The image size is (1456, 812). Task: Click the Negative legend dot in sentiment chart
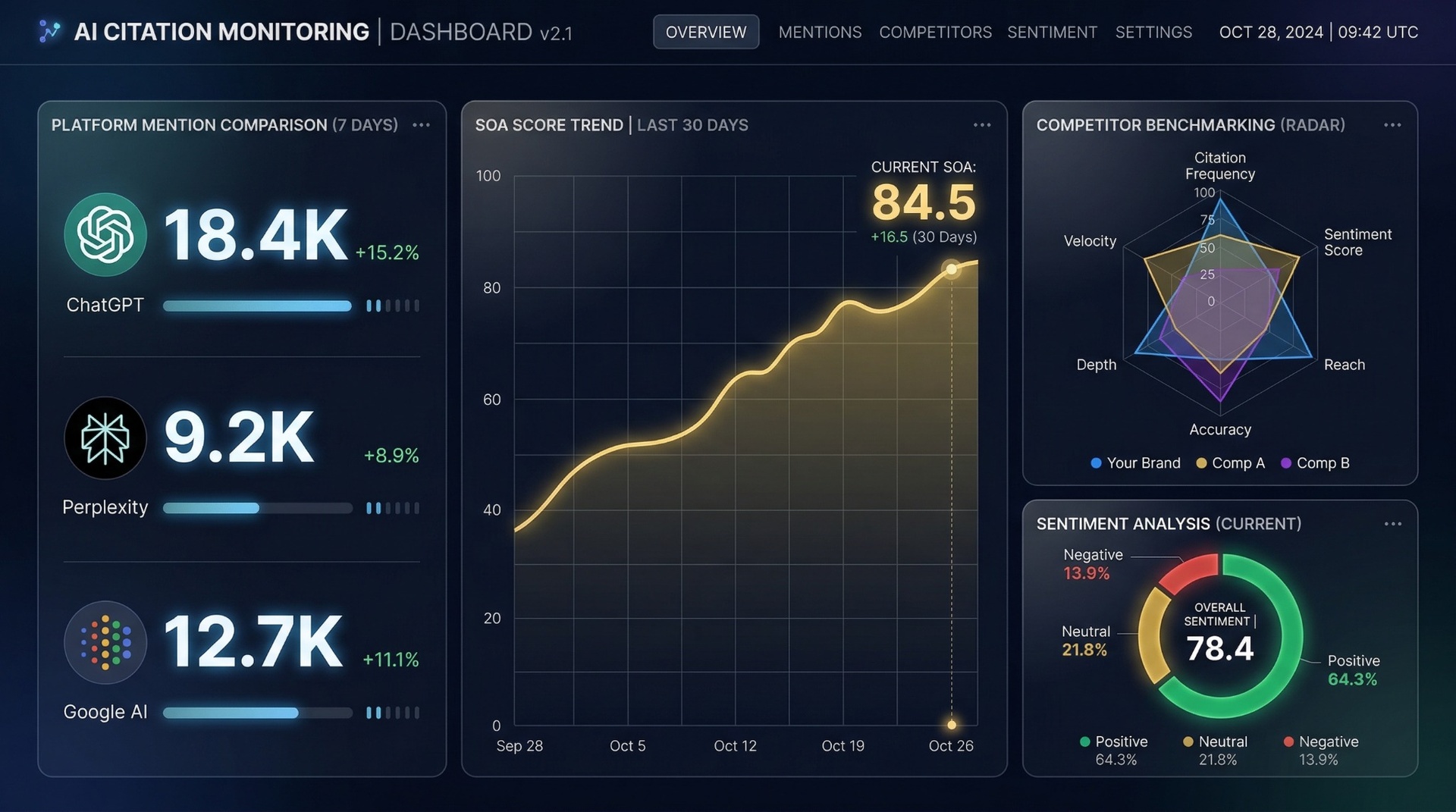pos(1288,741)
